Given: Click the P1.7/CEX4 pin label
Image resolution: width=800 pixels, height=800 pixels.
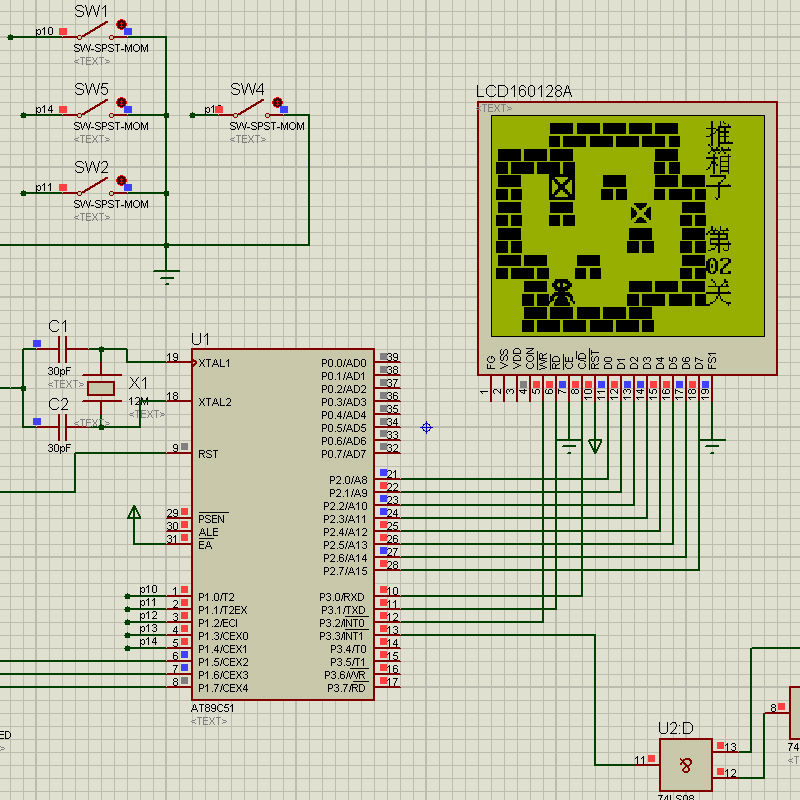Looking at the screenshot, I should point(223,688).
